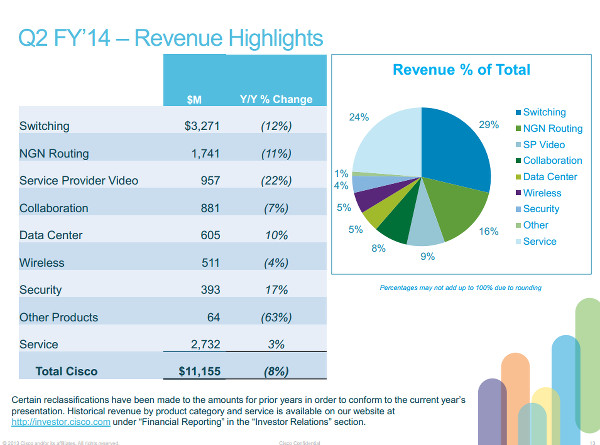Select the 'Other Products' row label
600x445 pixels.
[x=59, y=317]
